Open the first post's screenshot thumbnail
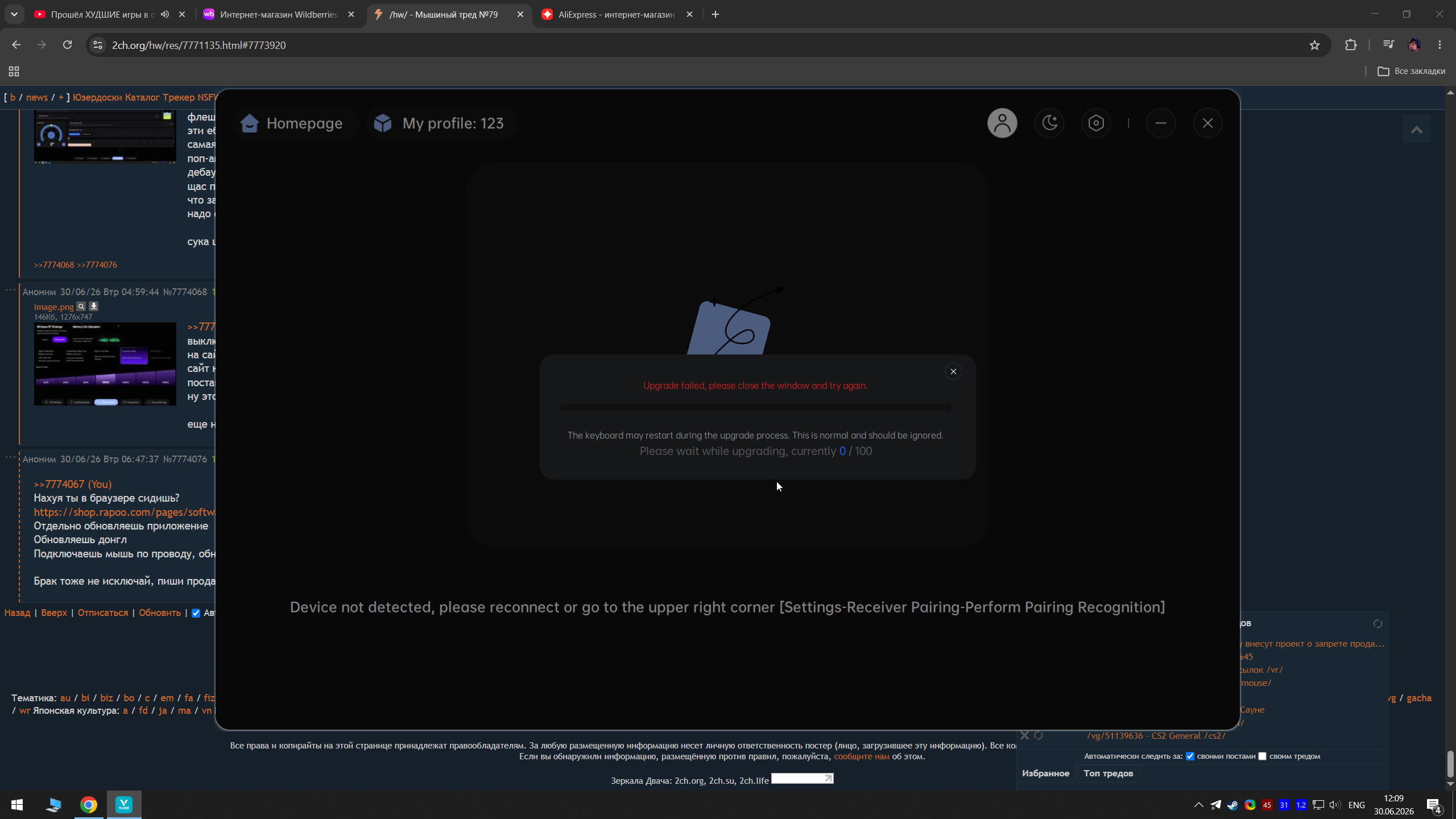Image resolution: width=1456 pixels, height=819 pixels. 105,137
